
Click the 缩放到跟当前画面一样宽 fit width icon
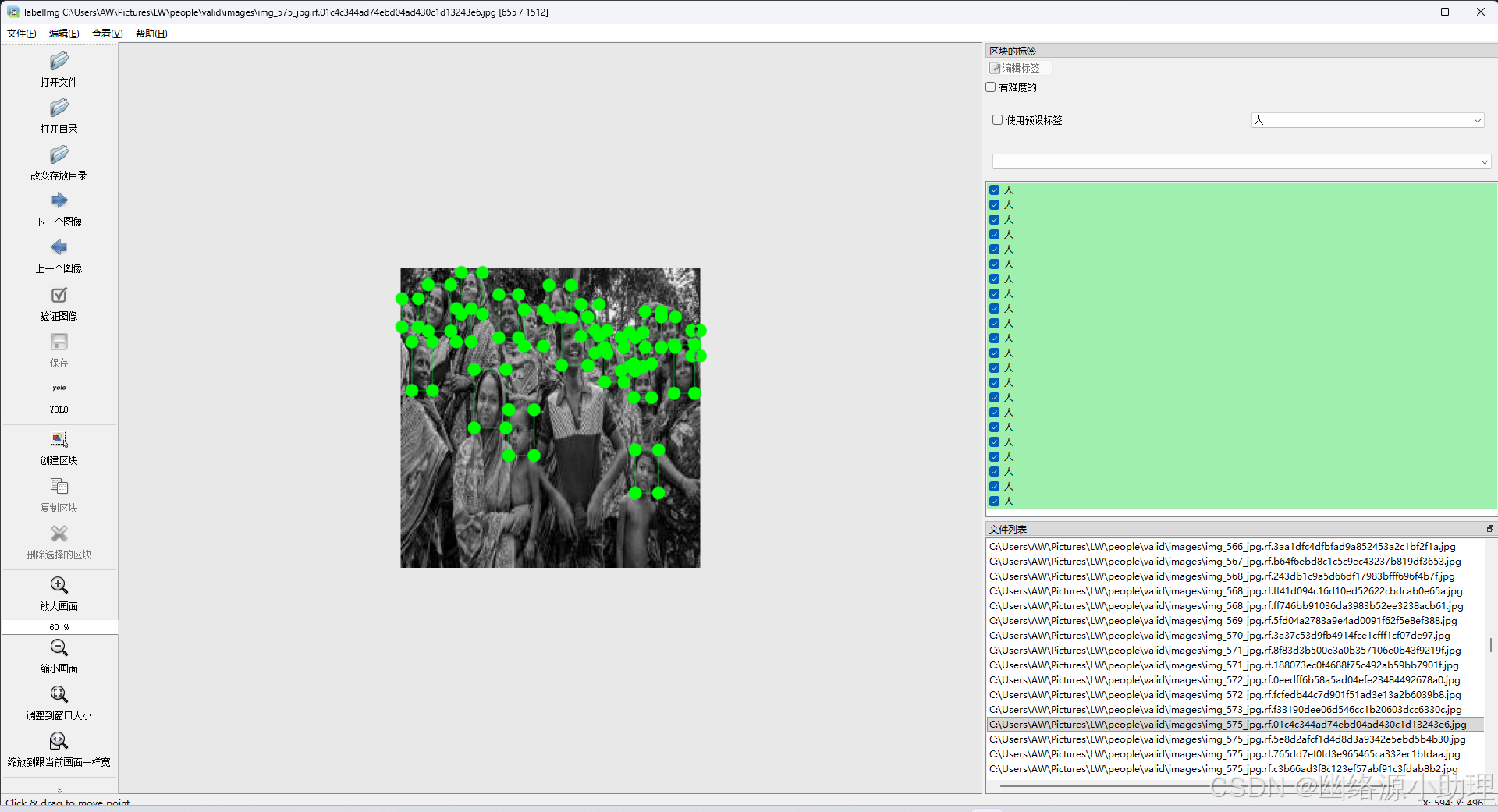[x=59, y=741]
